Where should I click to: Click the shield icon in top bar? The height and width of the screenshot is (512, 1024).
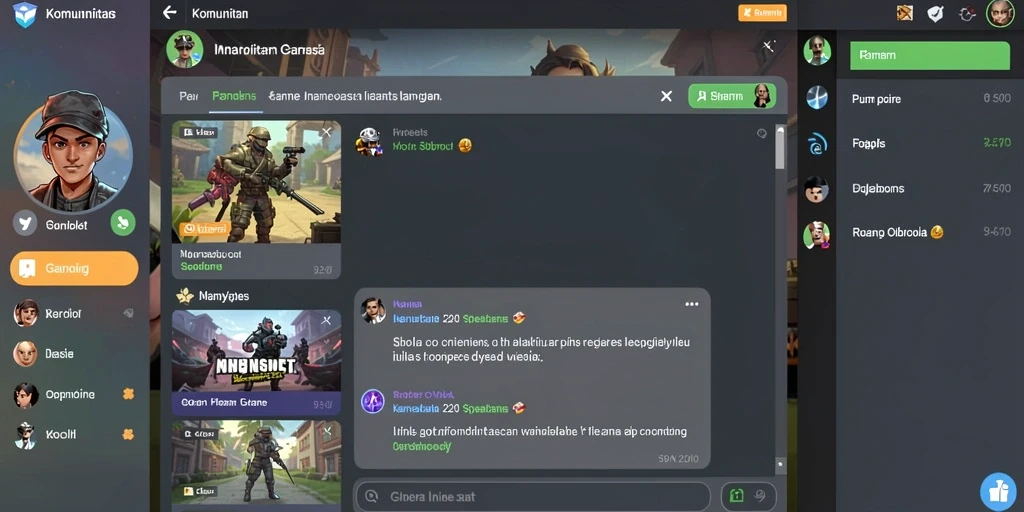click(x=935, y=13)
